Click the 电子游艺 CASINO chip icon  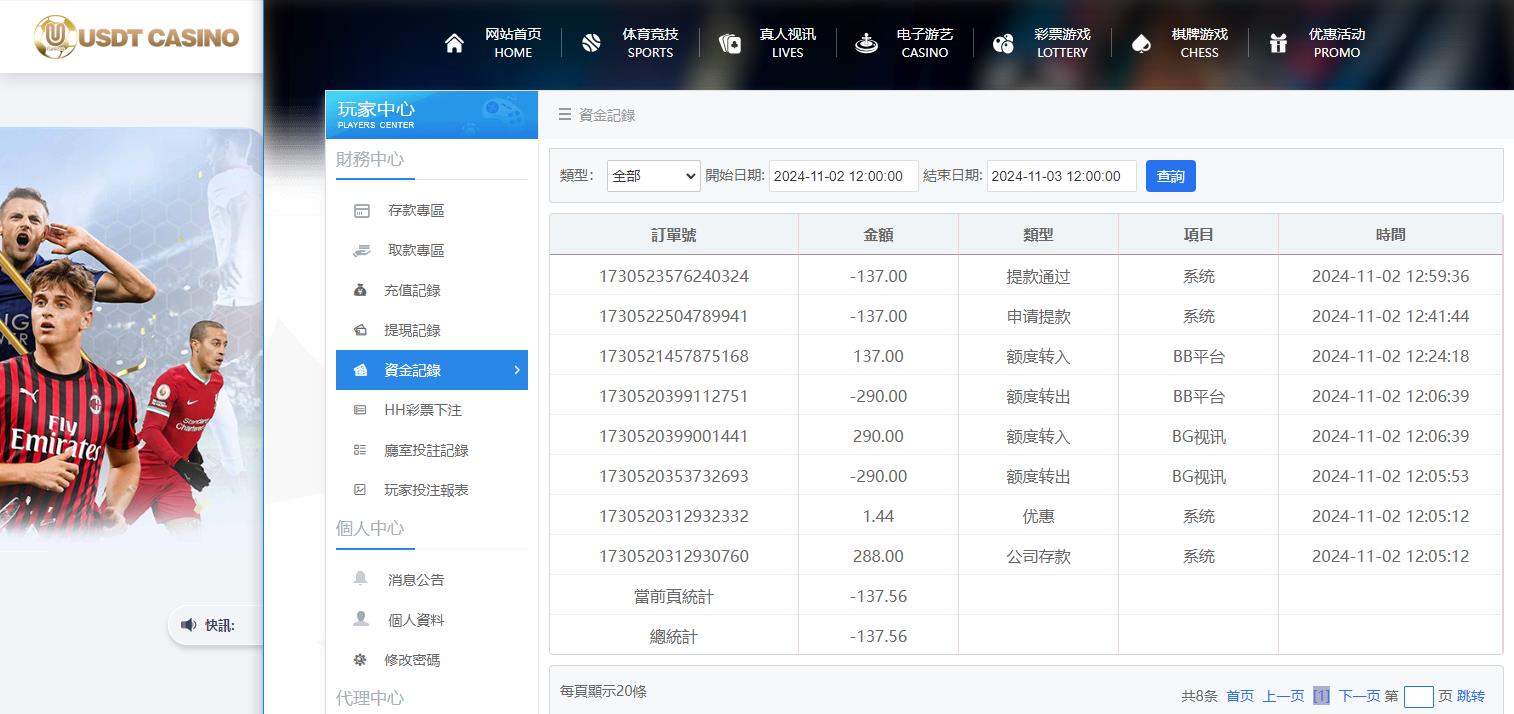(x=866, y=42)
